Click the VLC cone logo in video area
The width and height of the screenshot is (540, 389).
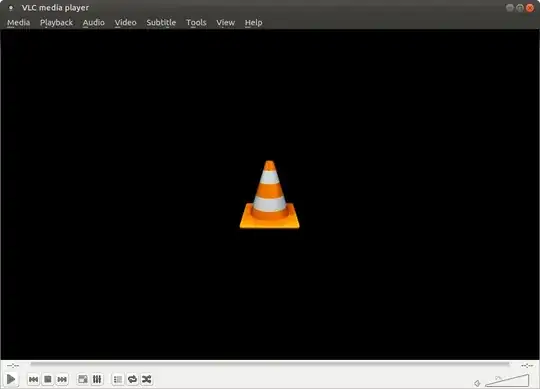click(270, 194)
